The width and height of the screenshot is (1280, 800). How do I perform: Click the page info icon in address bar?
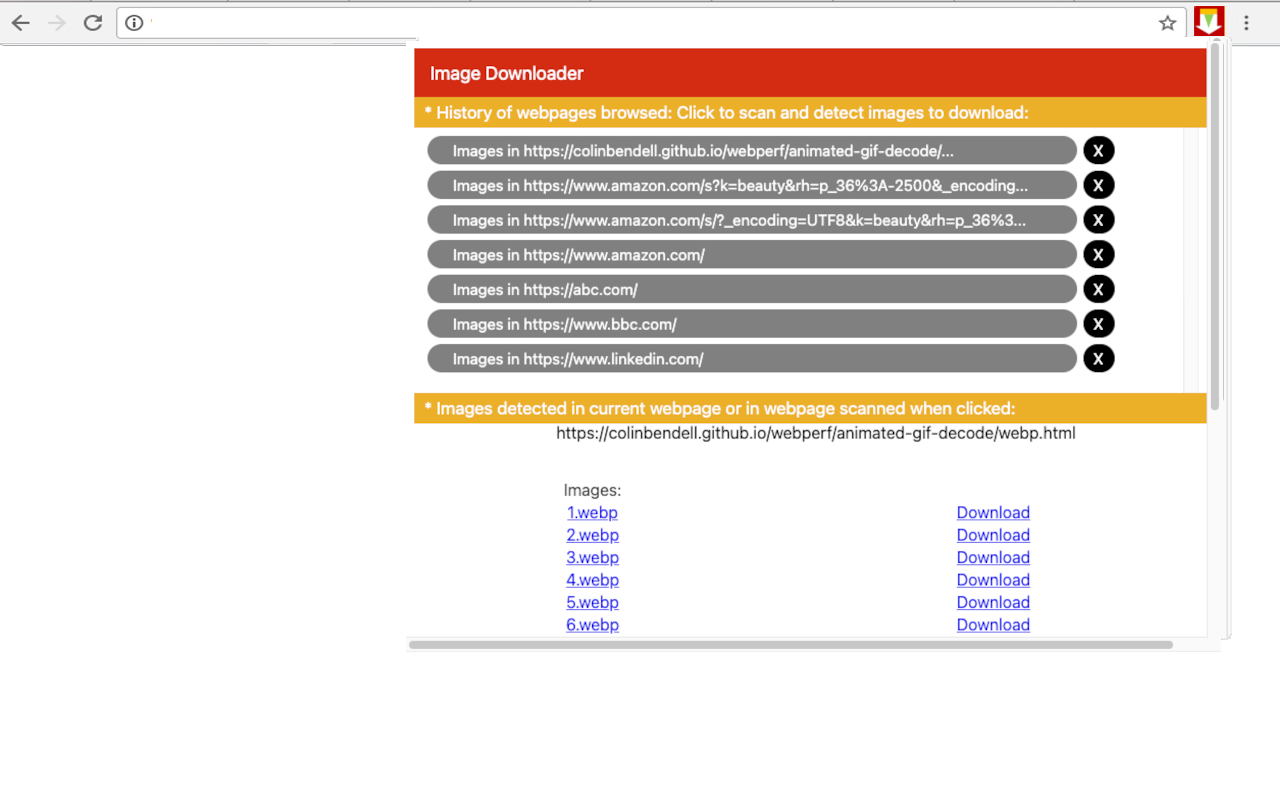134,22
